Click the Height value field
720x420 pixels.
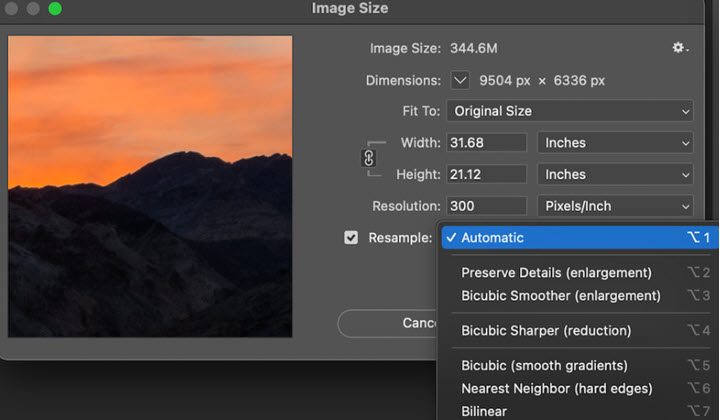click(x=485, y=174)
